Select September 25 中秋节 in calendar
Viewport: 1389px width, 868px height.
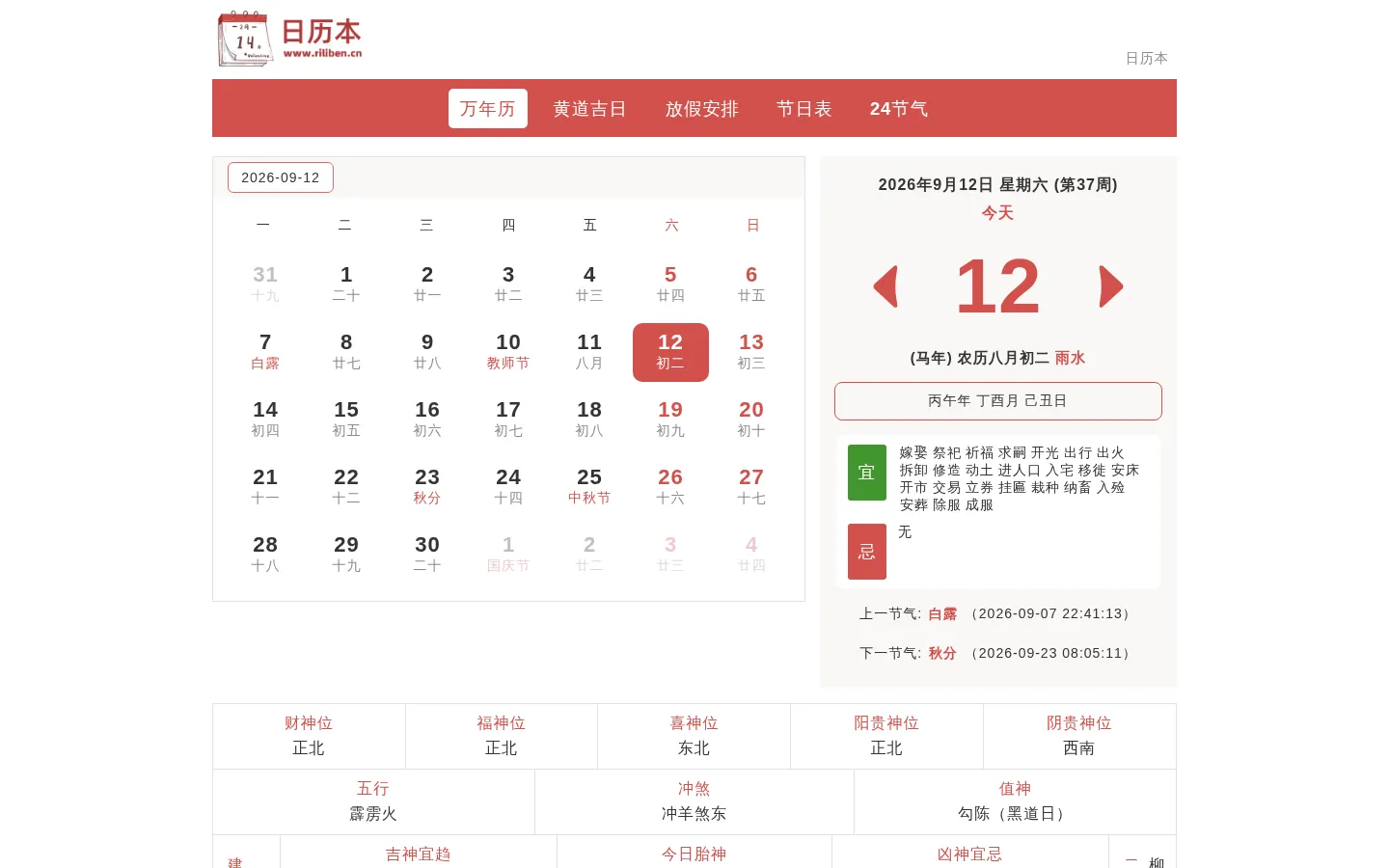(x=589, y=487)
